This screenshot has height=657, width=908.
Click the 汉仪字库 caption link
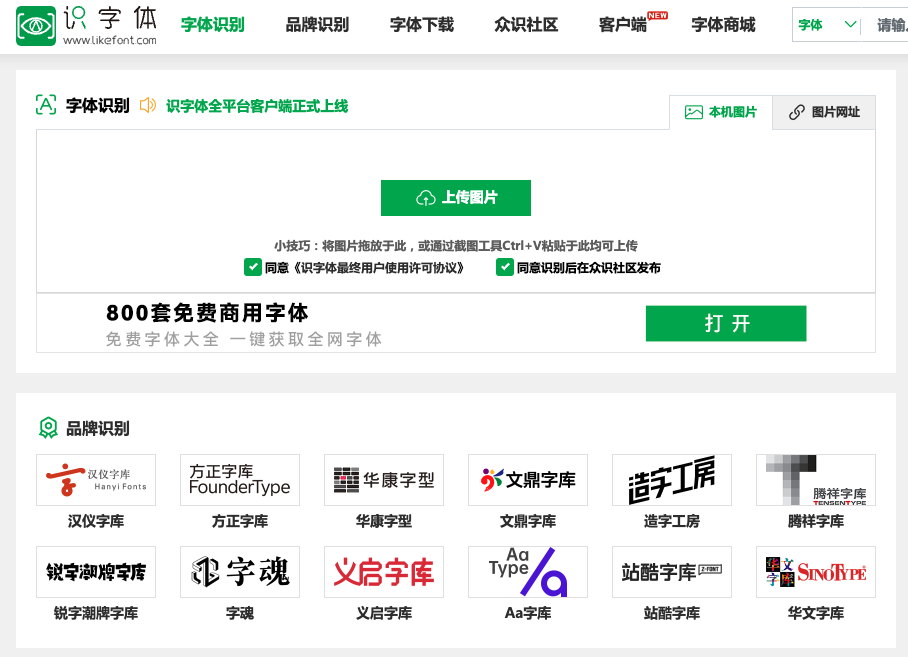[x=96, y=522]
